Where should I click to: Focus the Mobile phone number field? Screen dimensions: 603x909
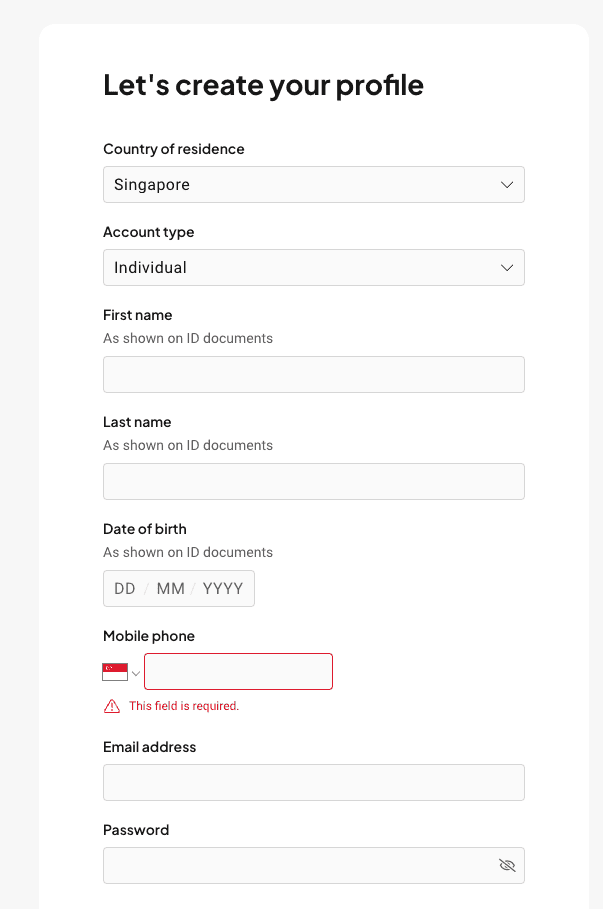pyautogui.click(x=238, y=672)
